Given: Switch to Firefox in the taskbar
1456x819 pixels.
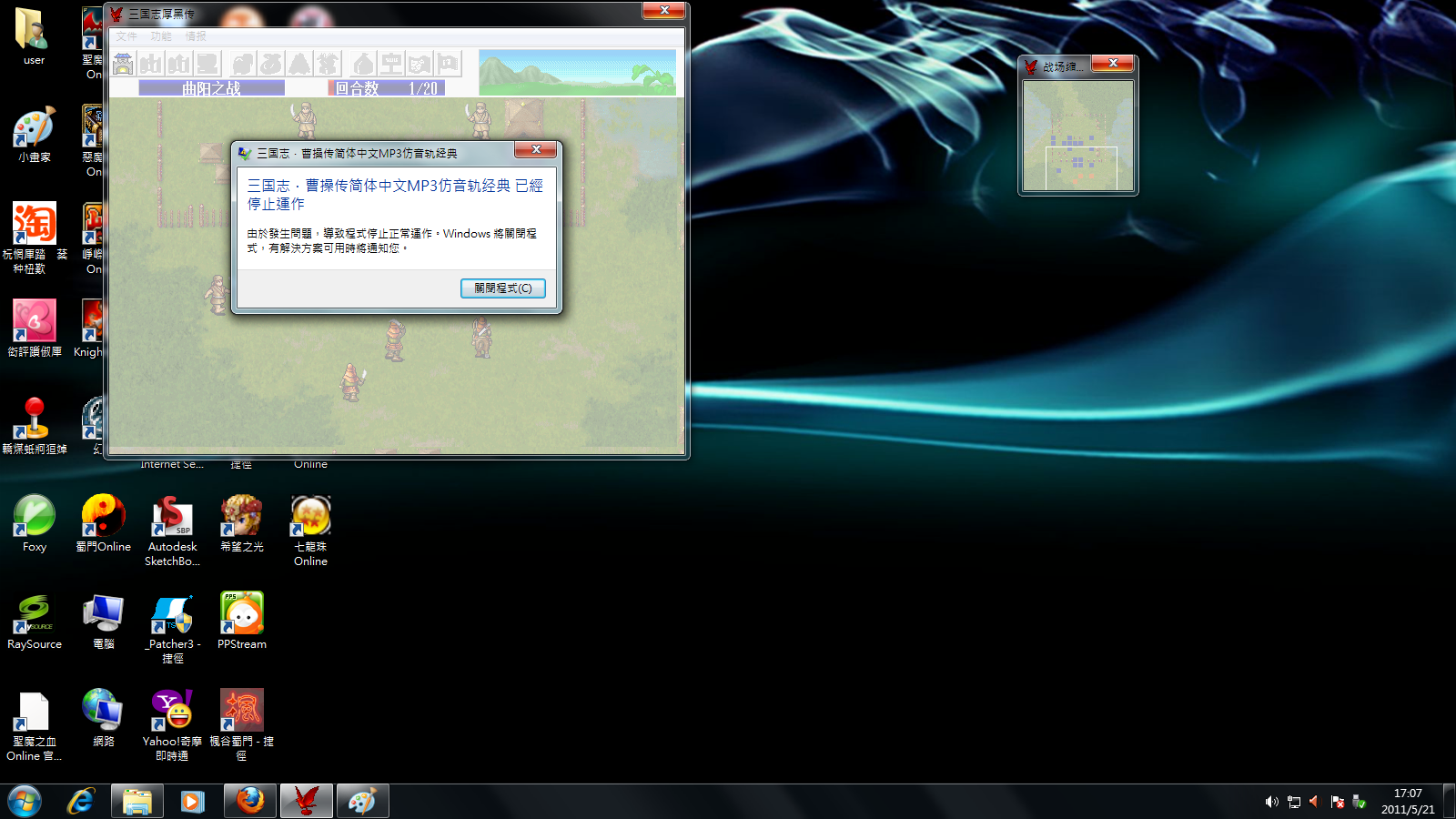Looking at the screenshot, I should [249, 802].
